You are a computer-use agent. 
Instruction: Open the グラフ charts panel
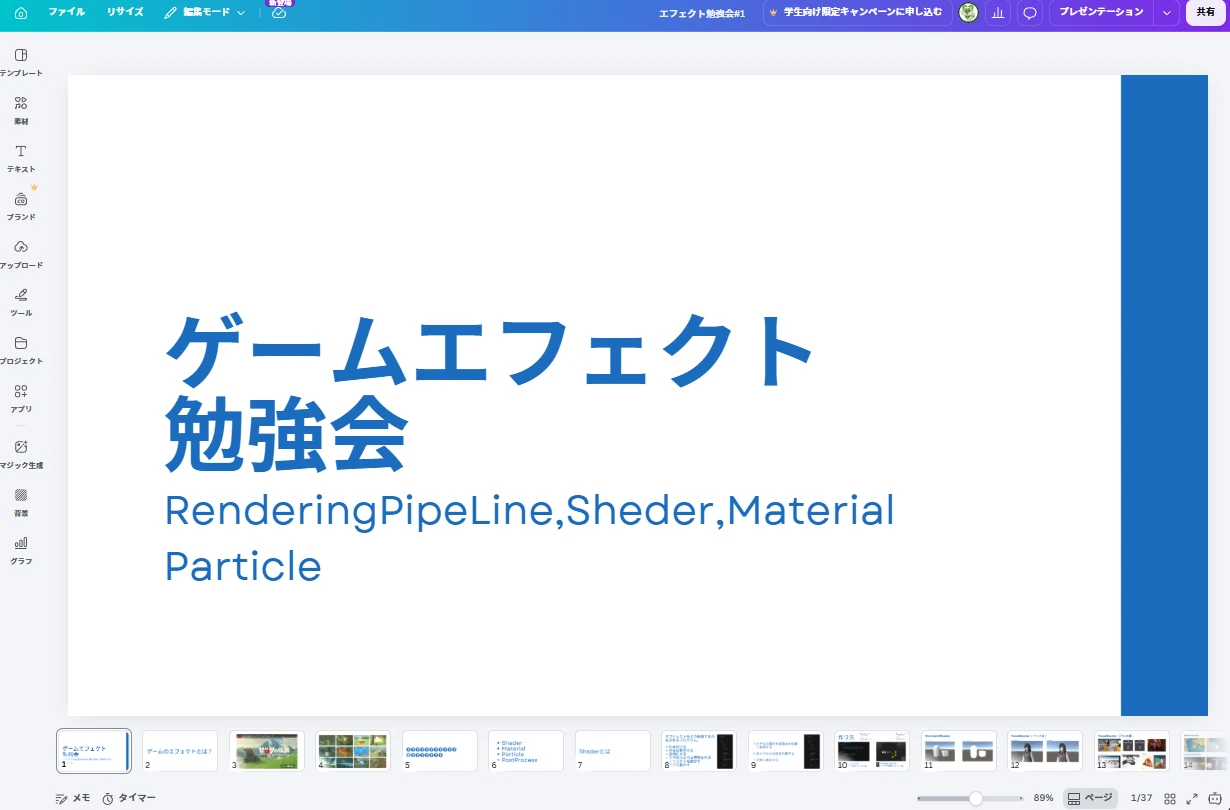21,550
